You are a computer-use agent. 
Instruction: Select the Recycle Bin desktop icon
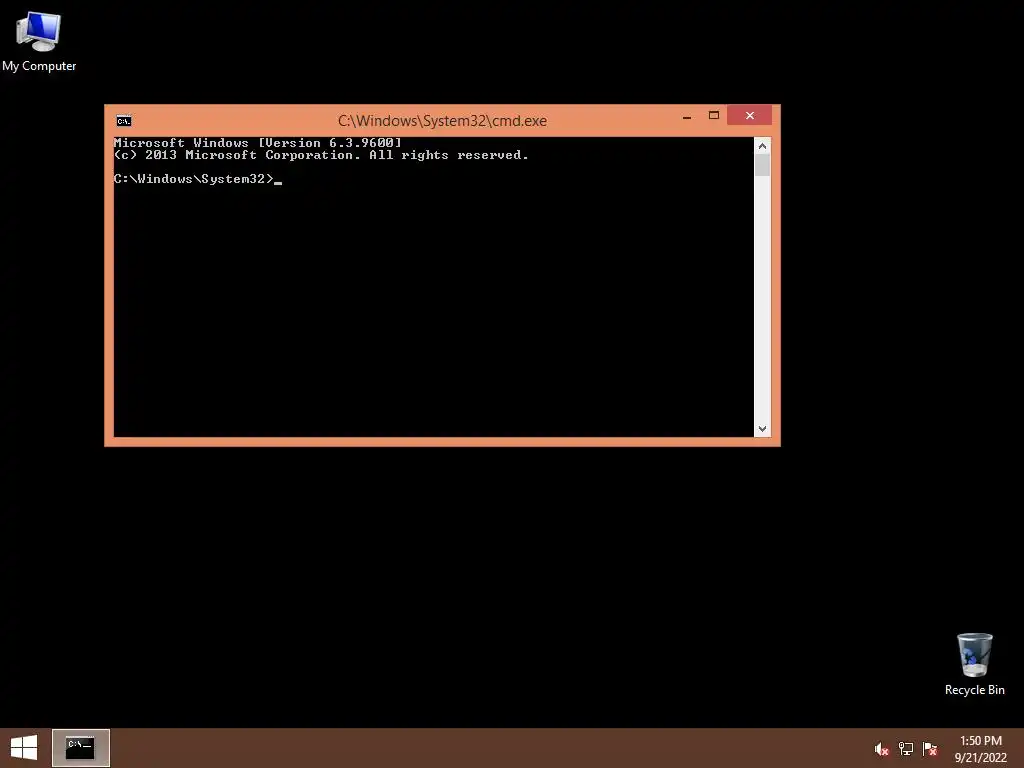[x=974, y=664]
